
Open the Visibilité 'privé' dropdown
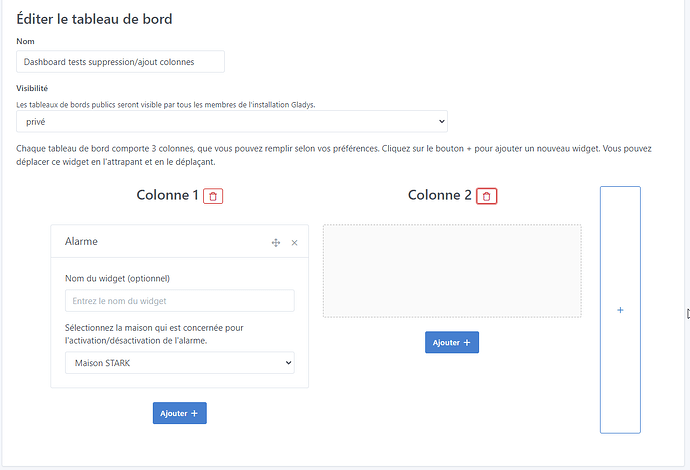click(231, 121)
